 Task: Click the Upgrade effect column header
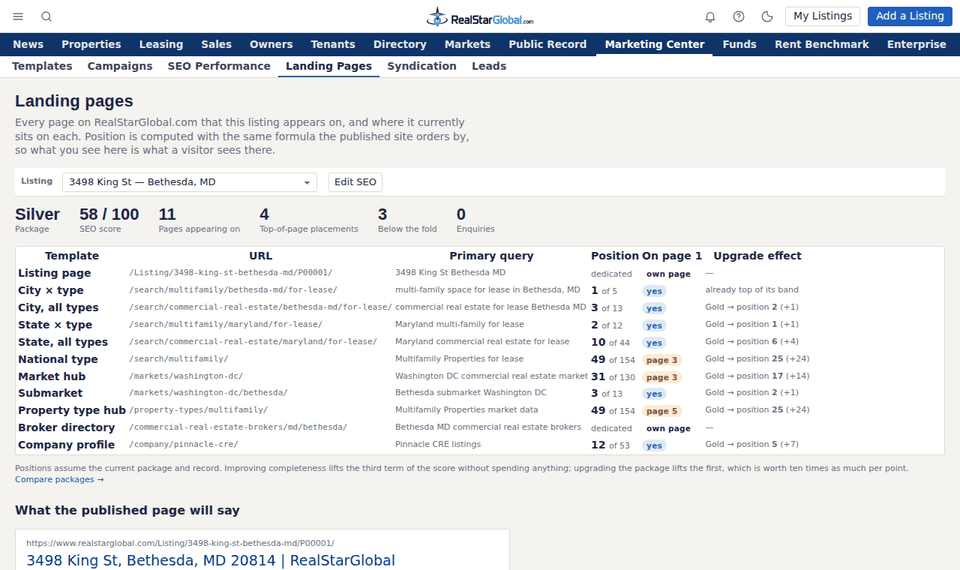[757, 256]
